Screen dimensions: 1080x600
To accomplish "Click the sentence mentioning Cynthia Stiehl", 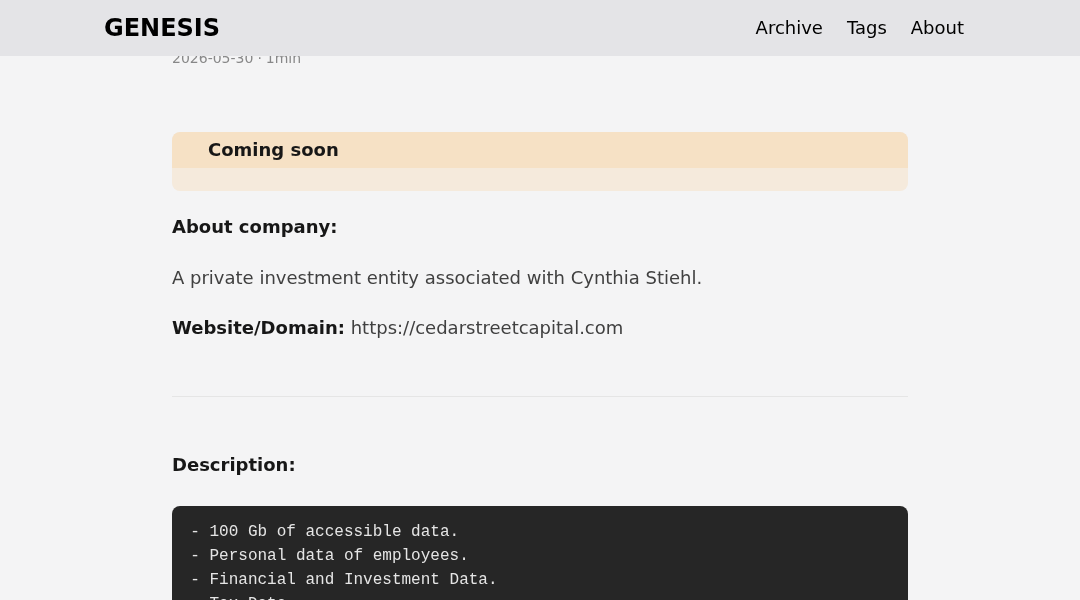I will pyautogui.click(x=437, y=278).
